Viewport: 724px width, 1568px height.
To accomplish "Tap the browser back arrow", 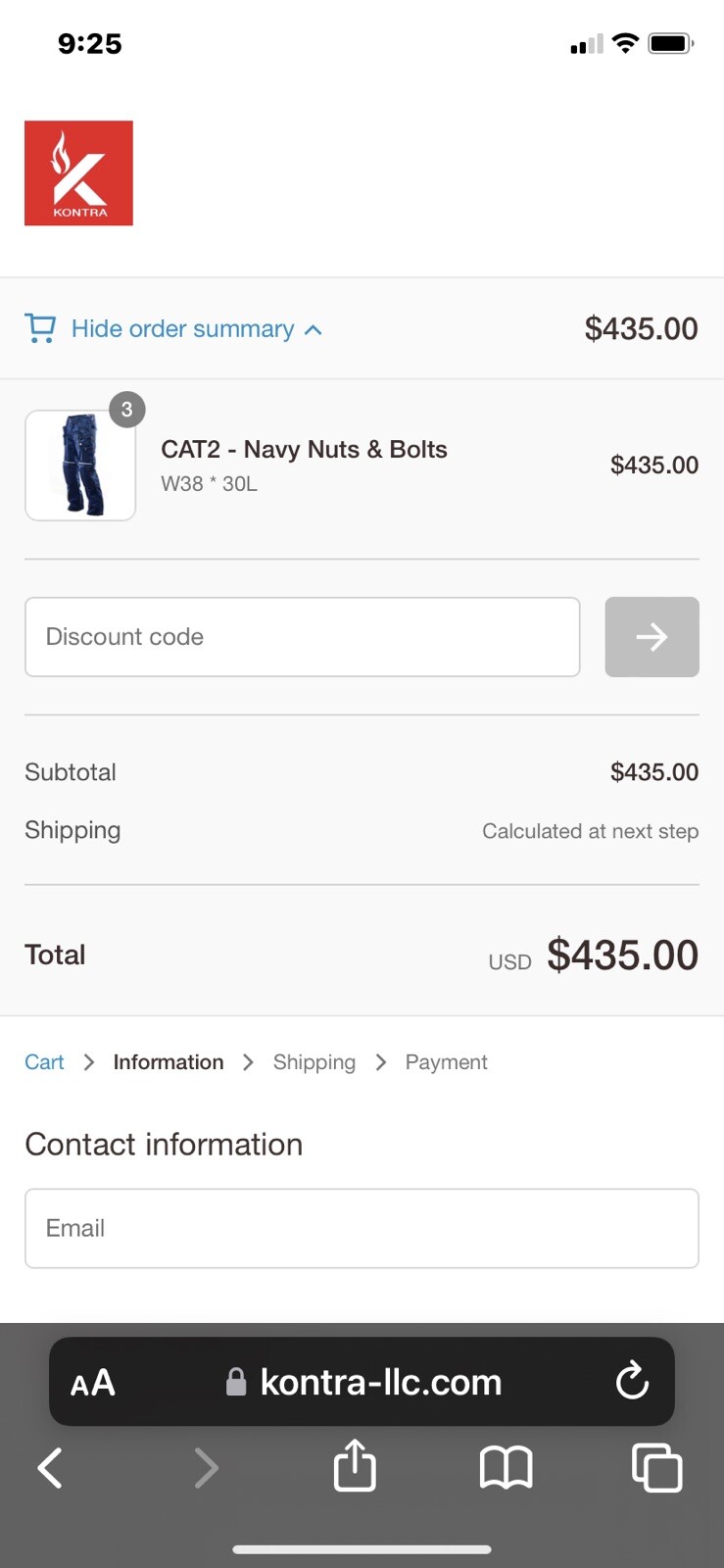I will pyautogui.click(x=50, y=1468).
